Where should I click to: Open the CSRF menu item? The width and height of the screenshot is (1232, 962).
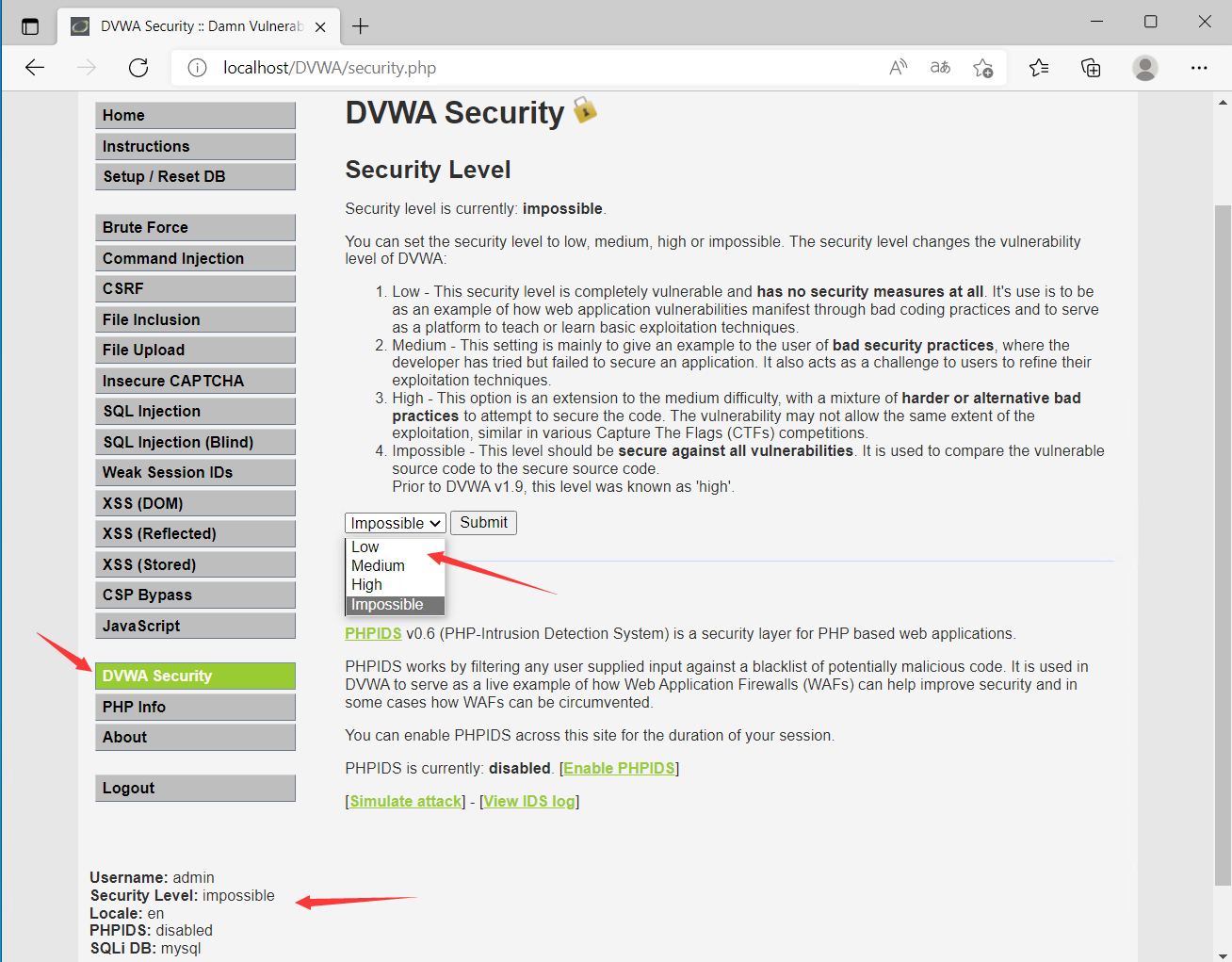(x=195, y=289)
